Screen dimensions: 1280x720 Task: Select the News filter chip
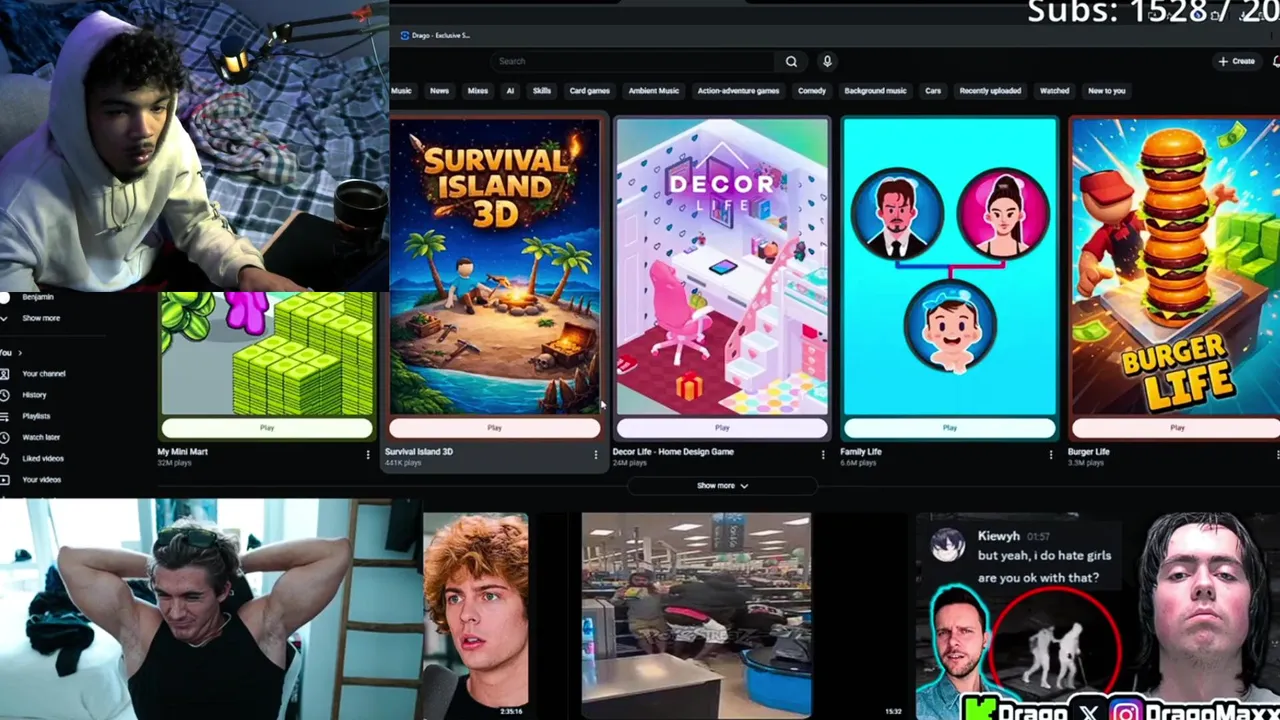tap(439, 91)
